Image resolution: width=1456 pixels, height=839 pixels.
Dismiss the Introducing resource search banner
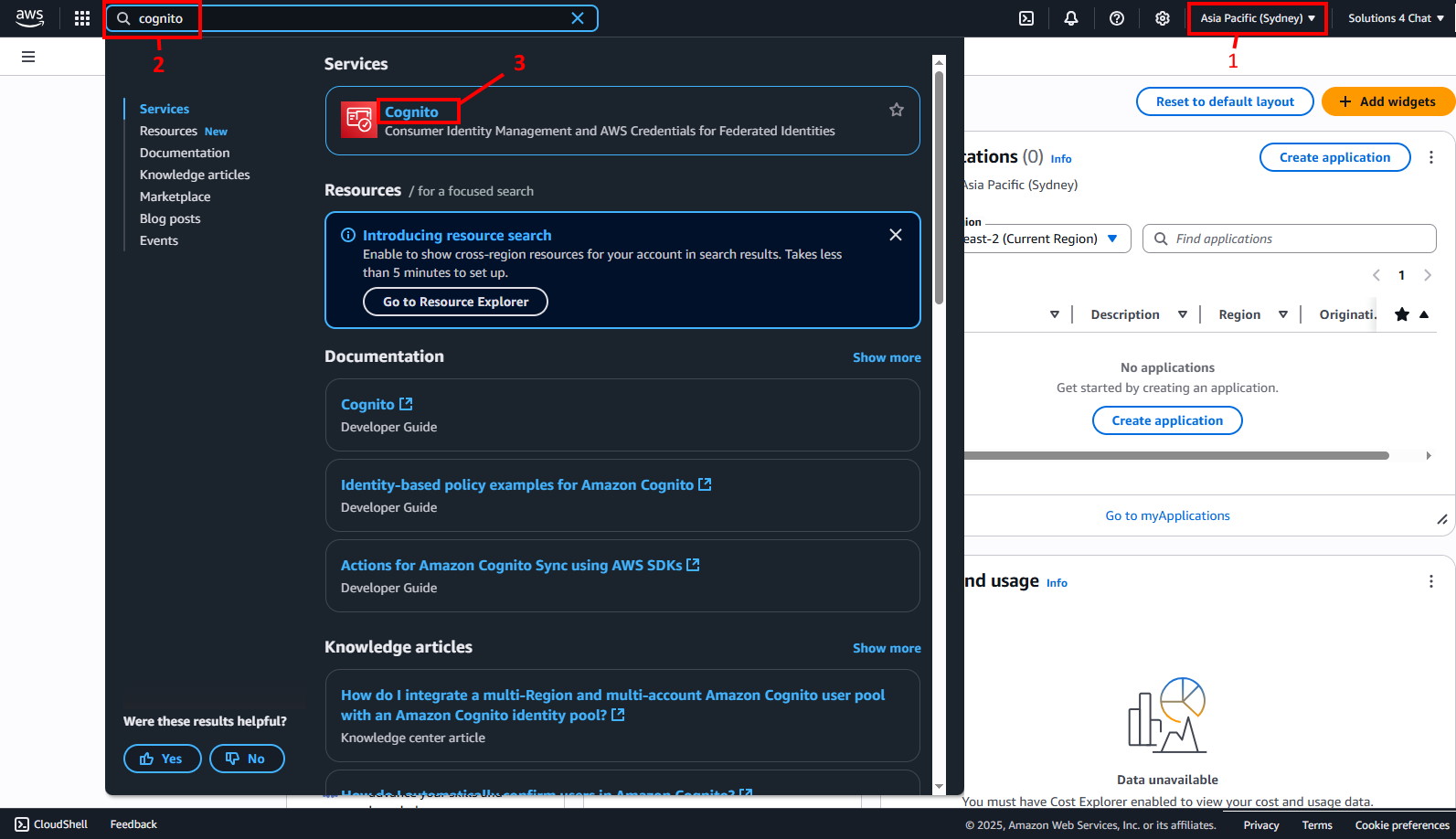[x=895, y=235]
